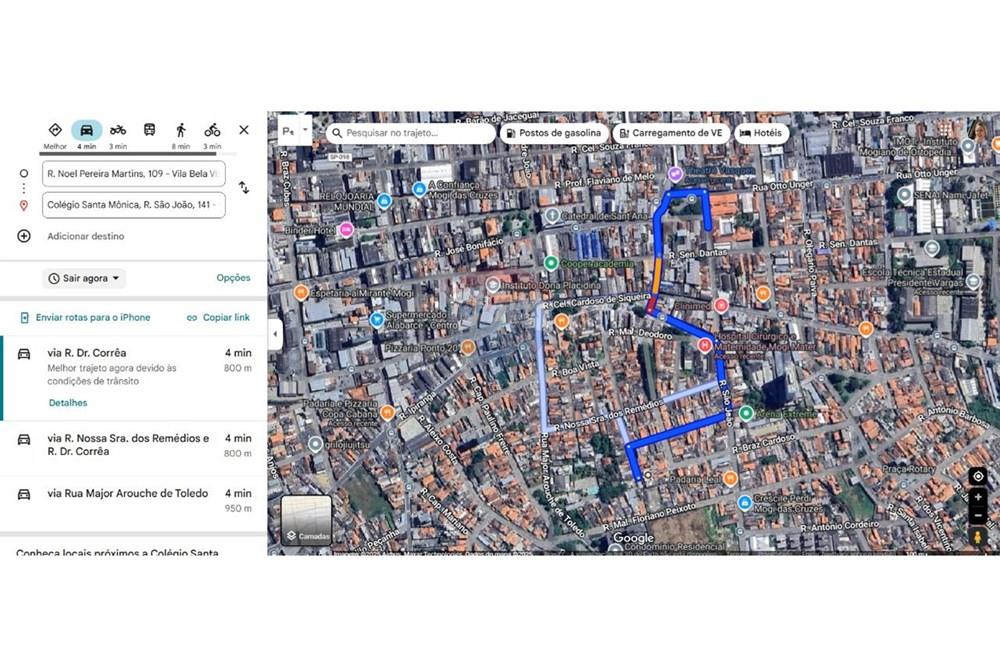Screen dimensions: 1000x667
Task: Select the 'Postos de gasolina' filter chip
Action: (x=554, y=133)
